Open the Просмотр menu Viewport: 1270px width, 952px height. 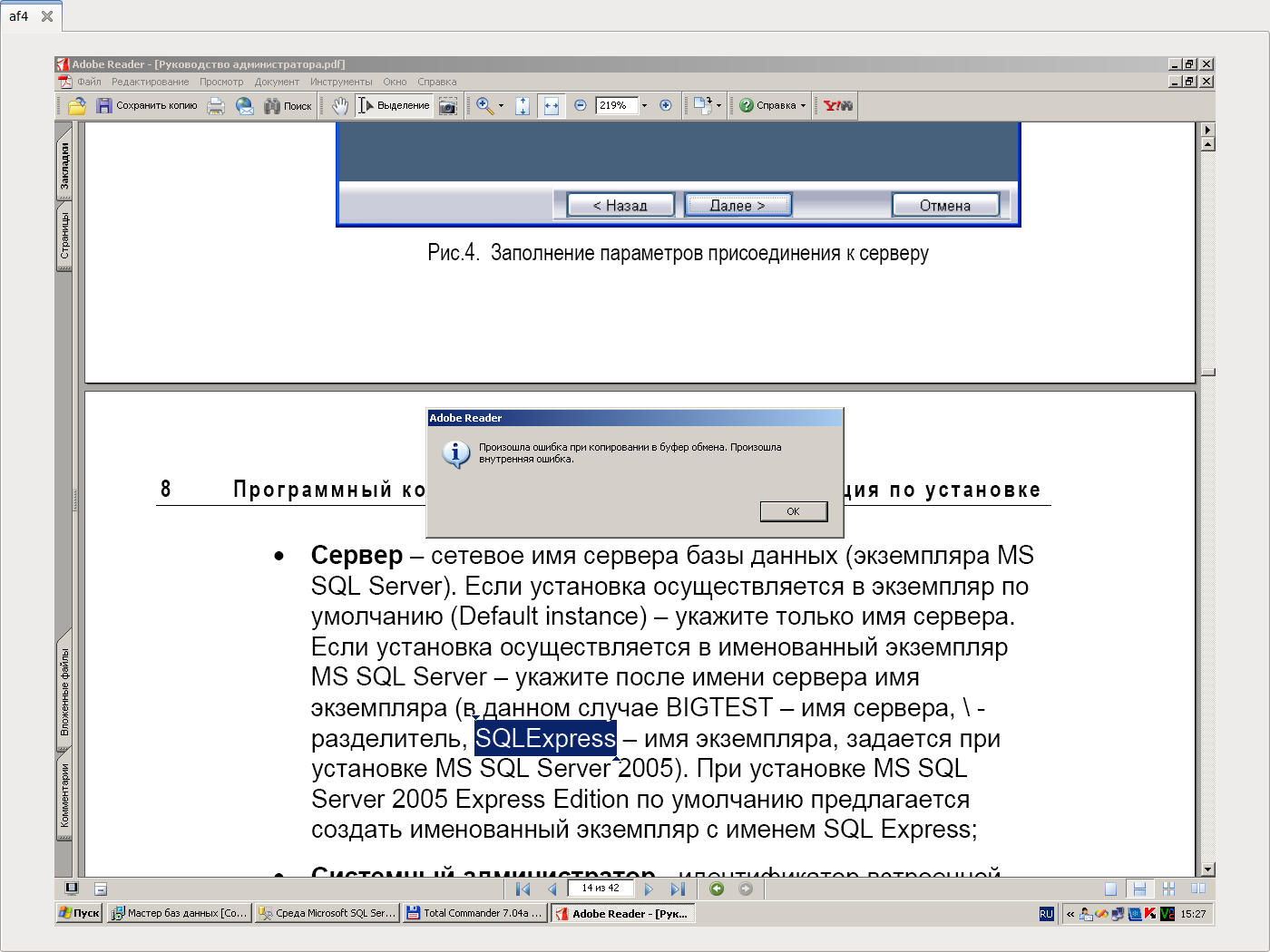(221, 82)
